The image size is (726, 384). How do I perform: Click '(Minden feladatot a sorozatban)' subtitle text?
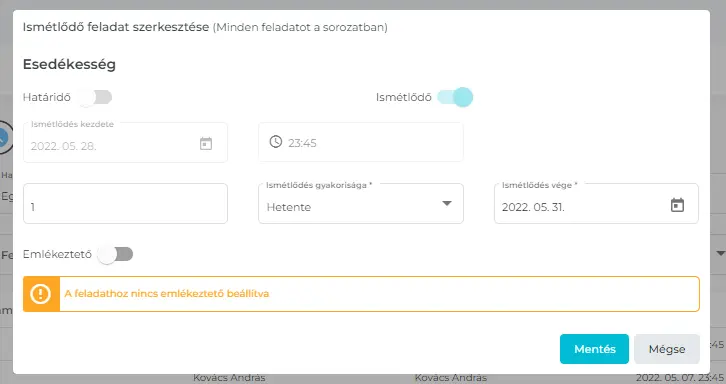[x=300, y=27]
